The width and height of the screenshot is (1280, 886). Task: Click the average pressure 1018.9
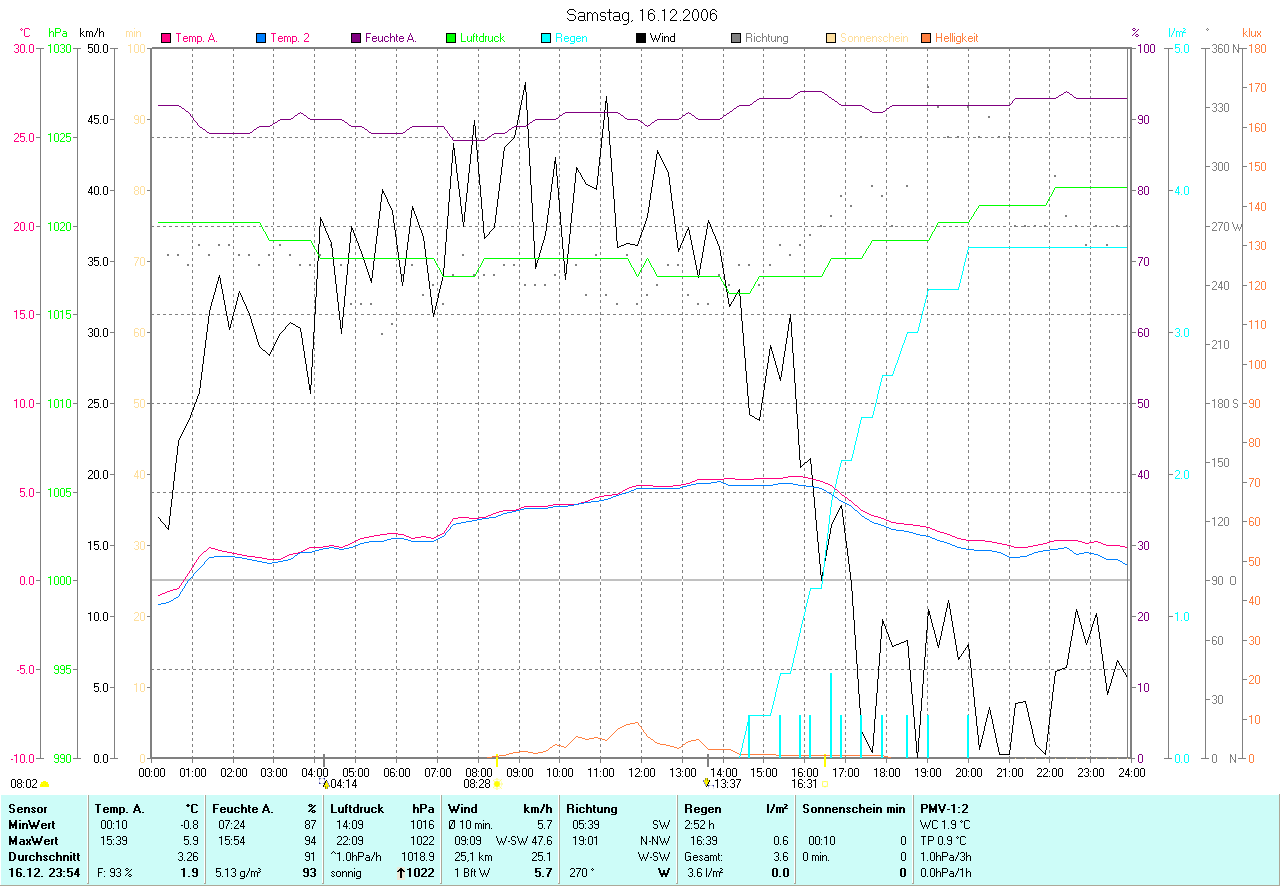point(417,857)
